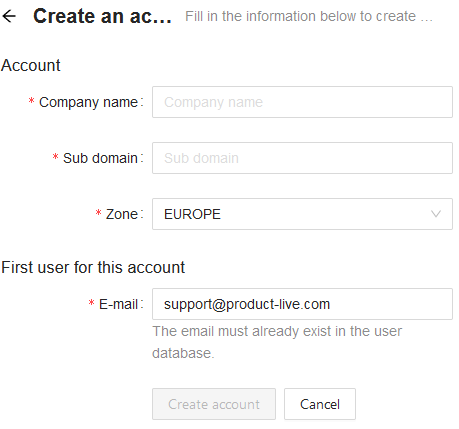Go back using the left arrow icon

pyautogui.click(x=9, y=16)
